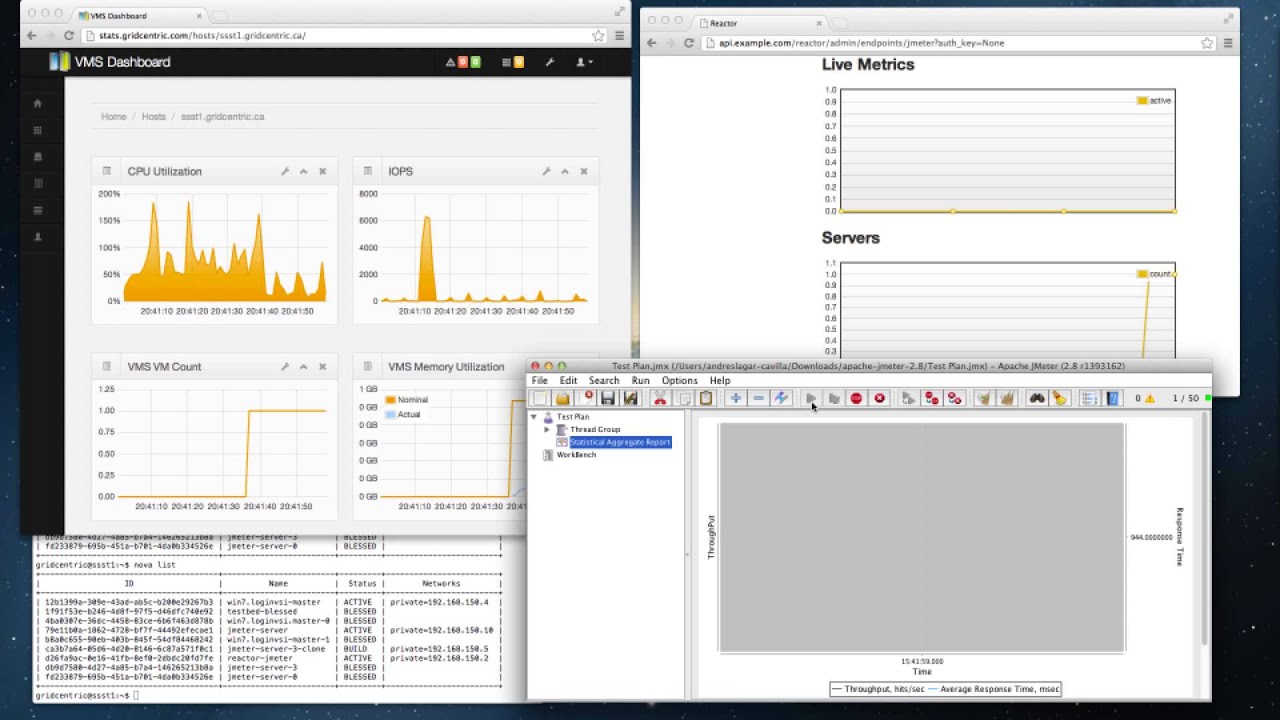Close the VMS VM Count widget with its X
The width and height of the screenshot is (1280, 720).
[322, 367]
